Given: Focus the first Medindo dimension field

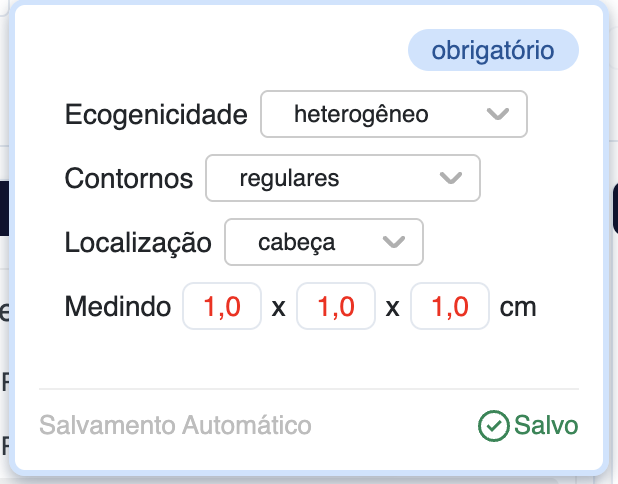Looking at the screenshot, I should (x=222, y=307).
